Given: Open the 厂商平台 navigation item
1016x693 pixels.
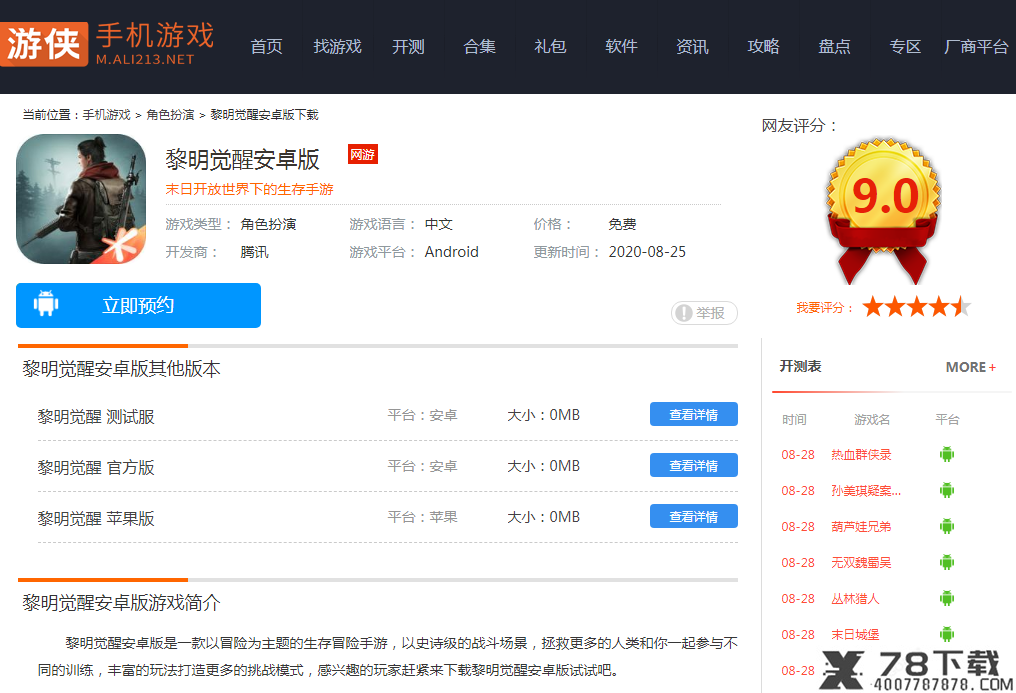Looking at the screenshot, I should coord(976,47).
